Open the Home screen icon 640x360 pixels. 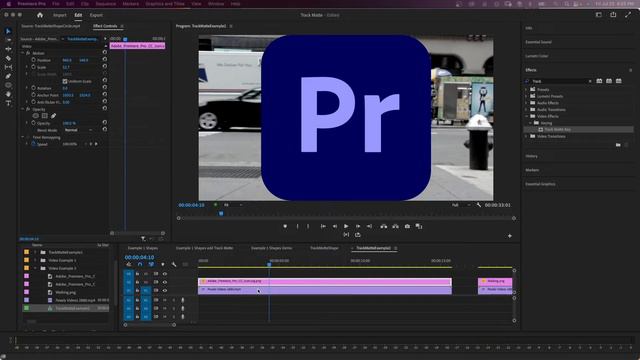40,15
